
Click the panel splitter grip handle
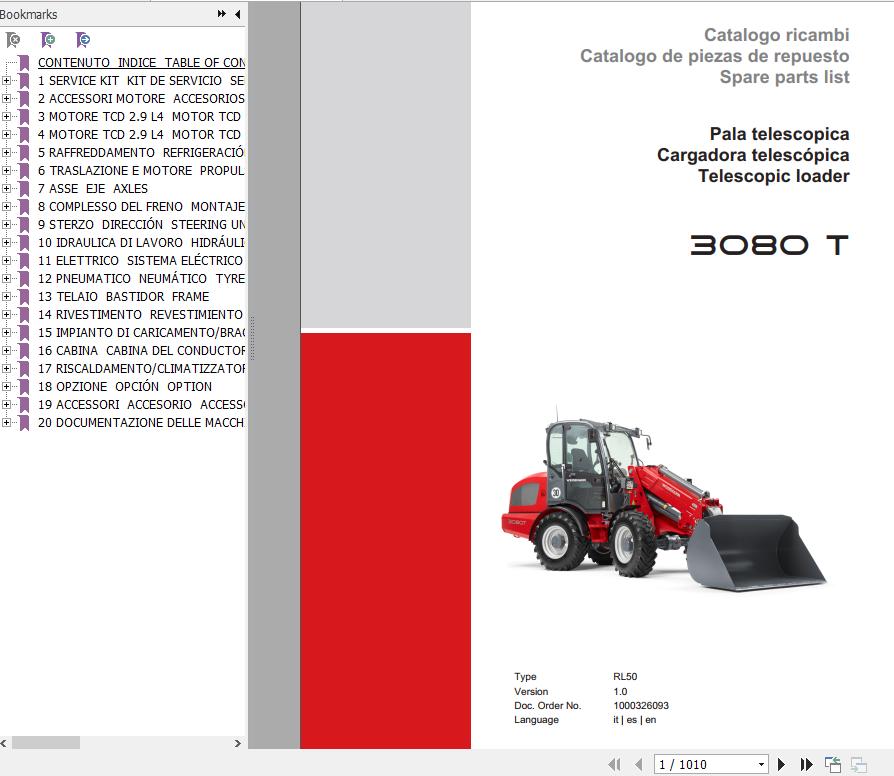(251, 338)
